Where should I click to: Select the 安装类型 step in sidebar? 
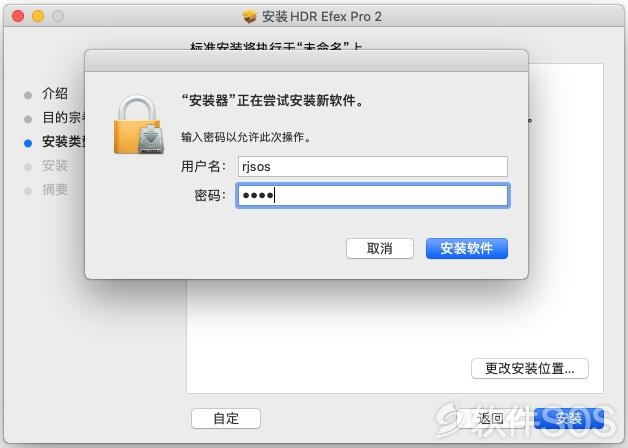[x=63, y=142]
